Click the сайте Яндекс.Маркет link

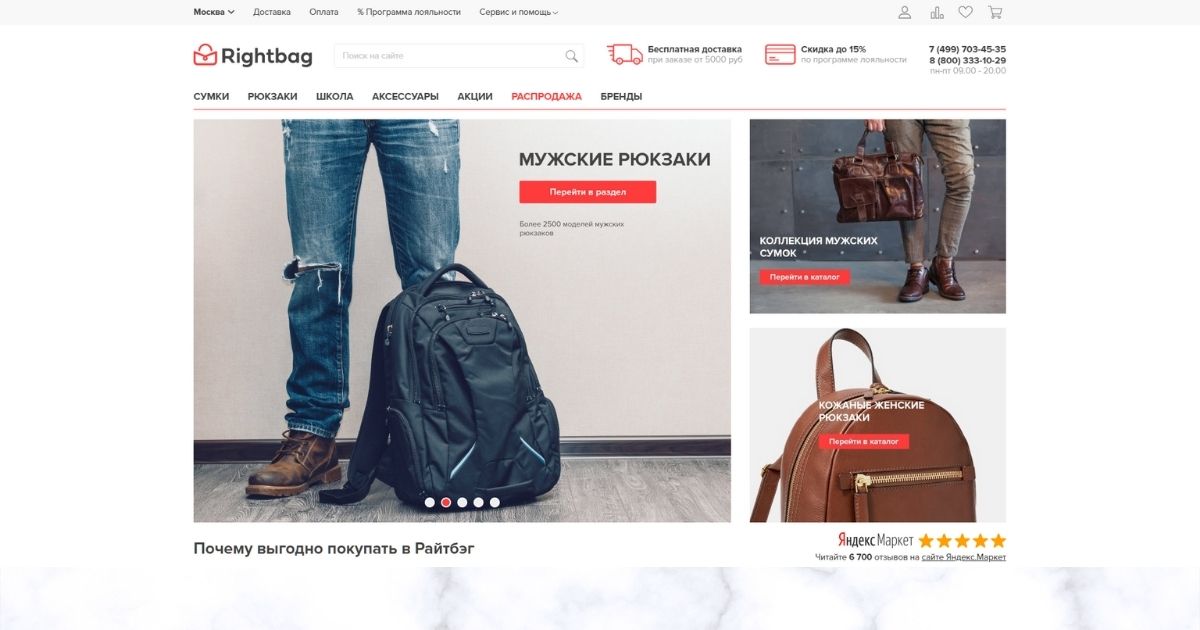click(964, 557)
